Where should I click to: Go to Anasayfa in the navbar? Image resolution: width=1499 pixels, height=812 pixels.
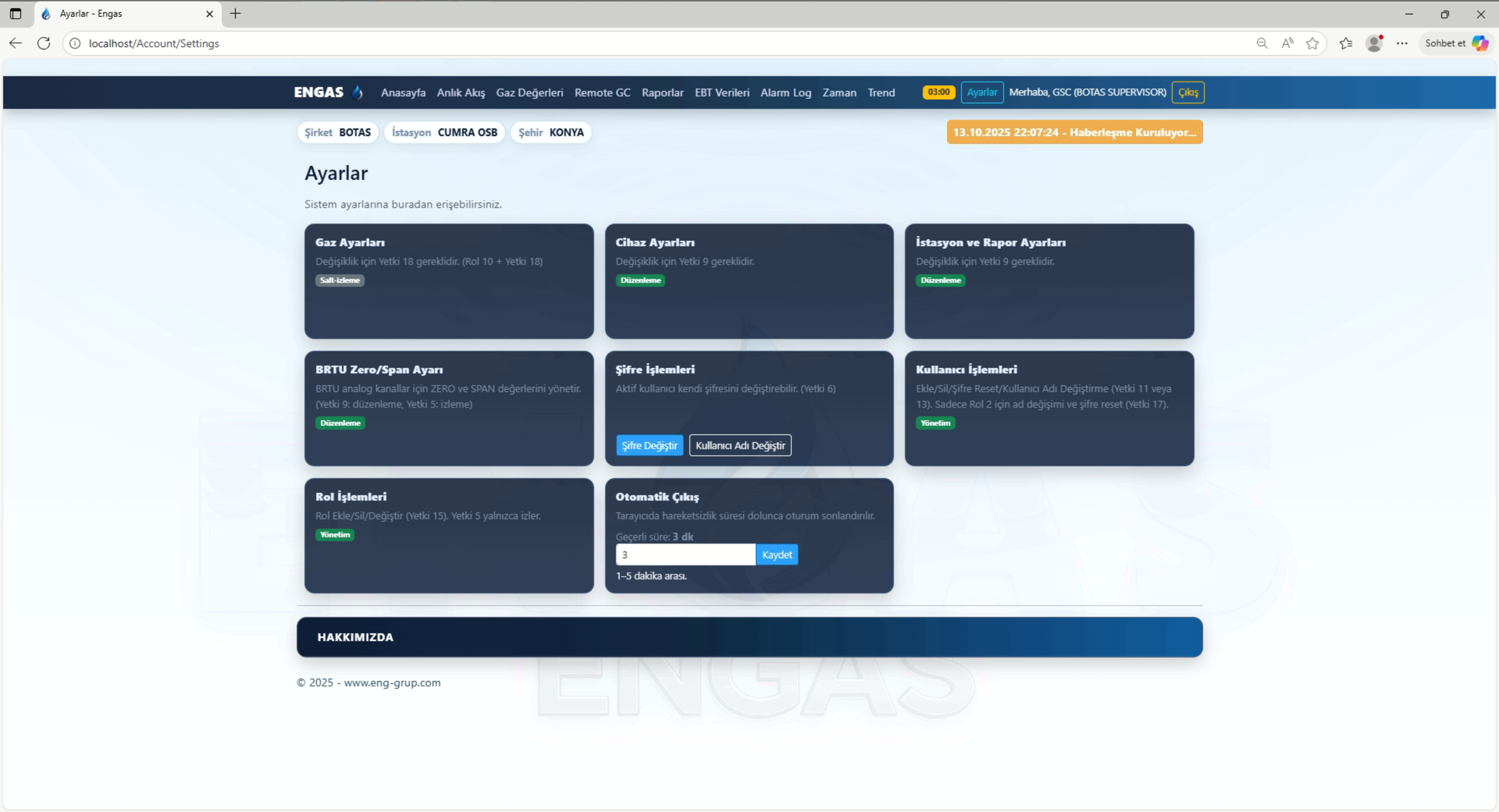click(x=403, y=92)
